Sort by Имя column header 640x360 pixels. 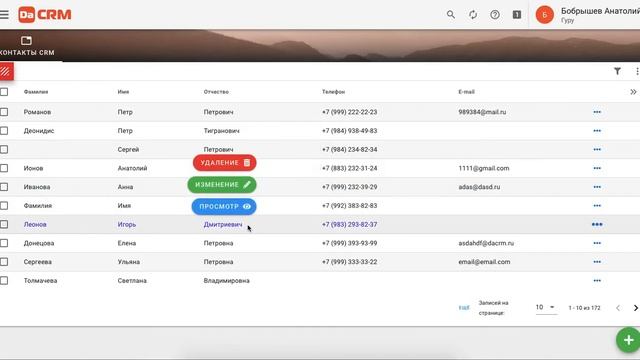click(x=123, y=92)
